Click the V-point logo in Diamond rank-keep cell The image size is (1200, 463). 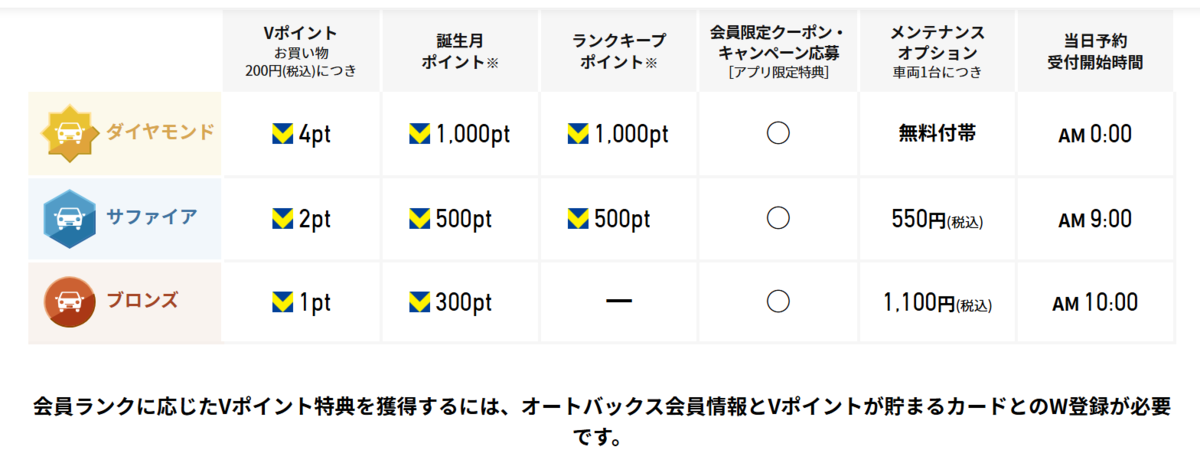pyautogui.click(x=578, y=134)
